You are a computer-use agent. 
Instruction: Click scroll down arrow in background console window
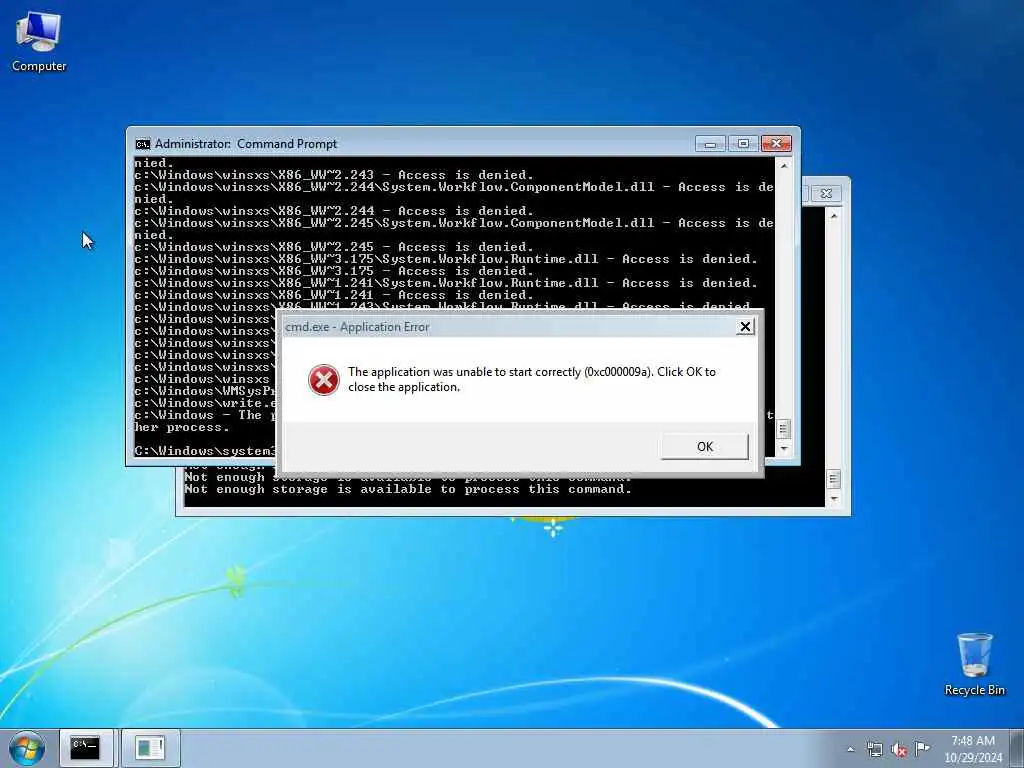(x=834, y=499)
